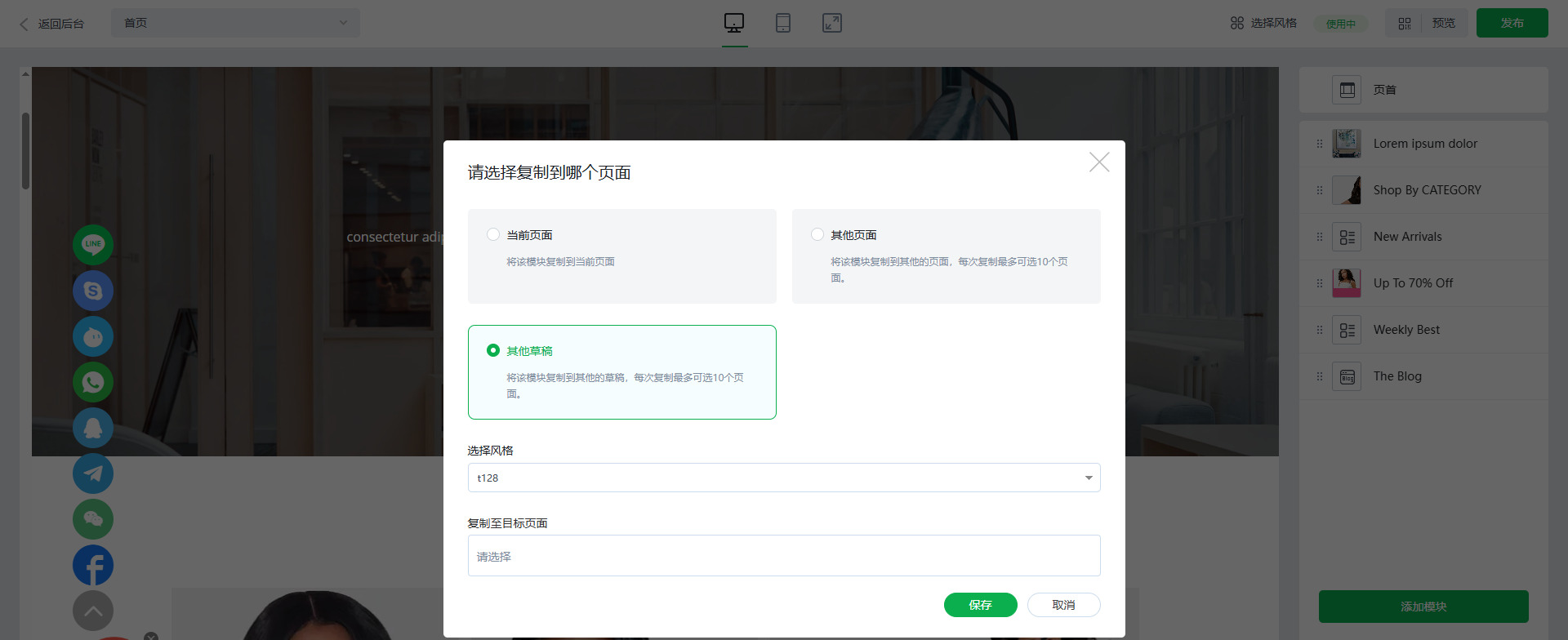Open the 复制至目标页面 selection field

(783, 556)
